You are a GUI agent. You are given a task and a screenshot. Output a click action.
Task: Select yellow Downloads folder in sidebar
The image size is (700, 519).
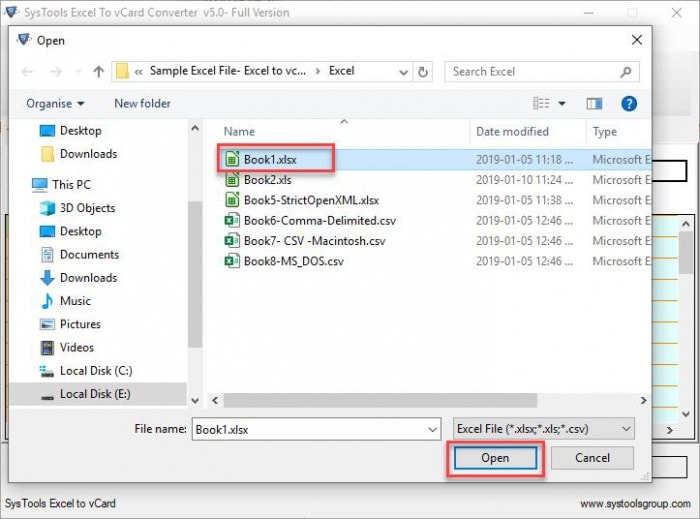(x=88, y=154)
